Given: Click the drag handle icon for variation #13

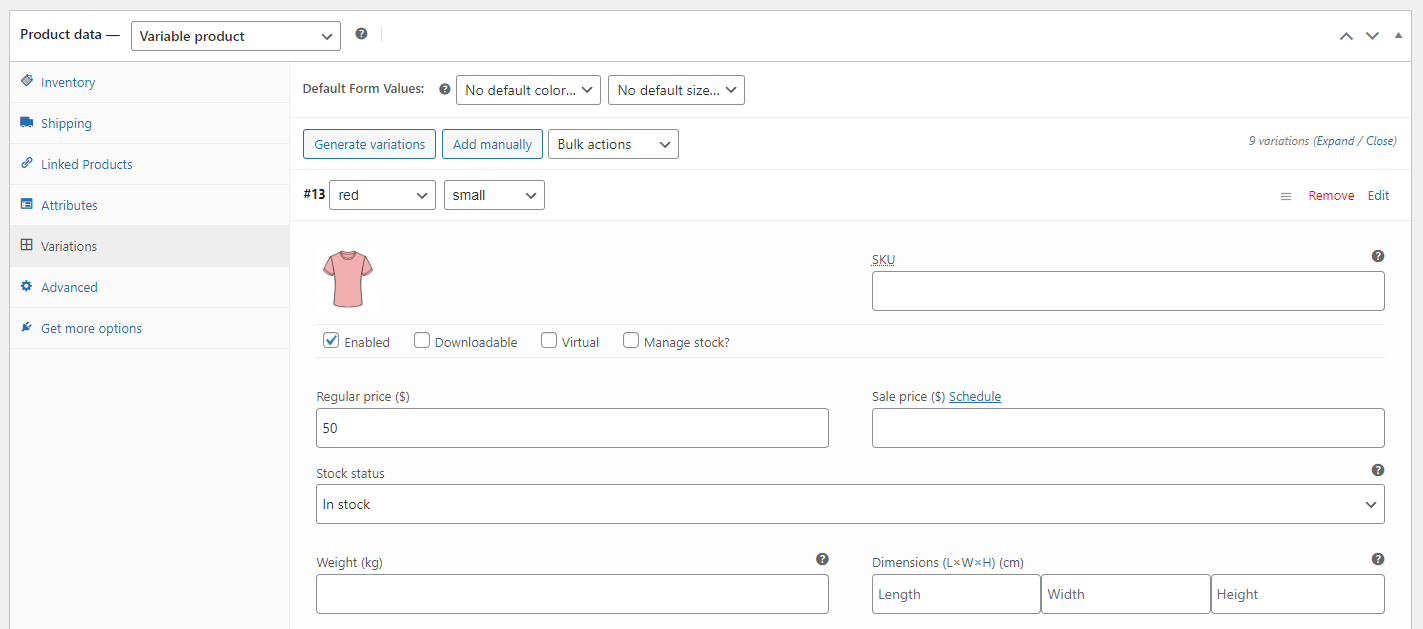Looking at the screenshot, I should point(1286,196).
